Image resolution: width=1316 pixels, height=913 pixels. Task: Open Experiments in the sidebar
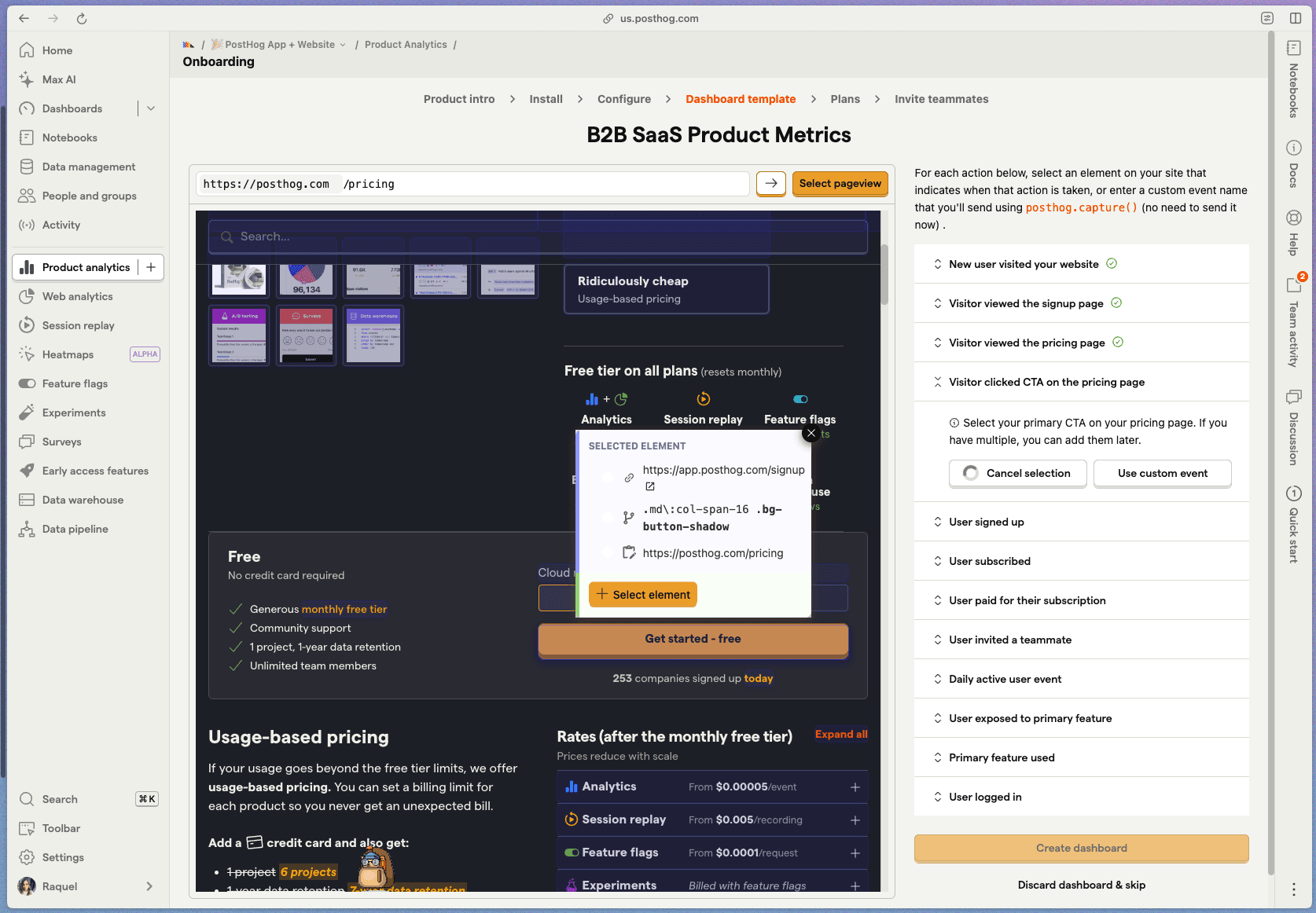(74, 412)
